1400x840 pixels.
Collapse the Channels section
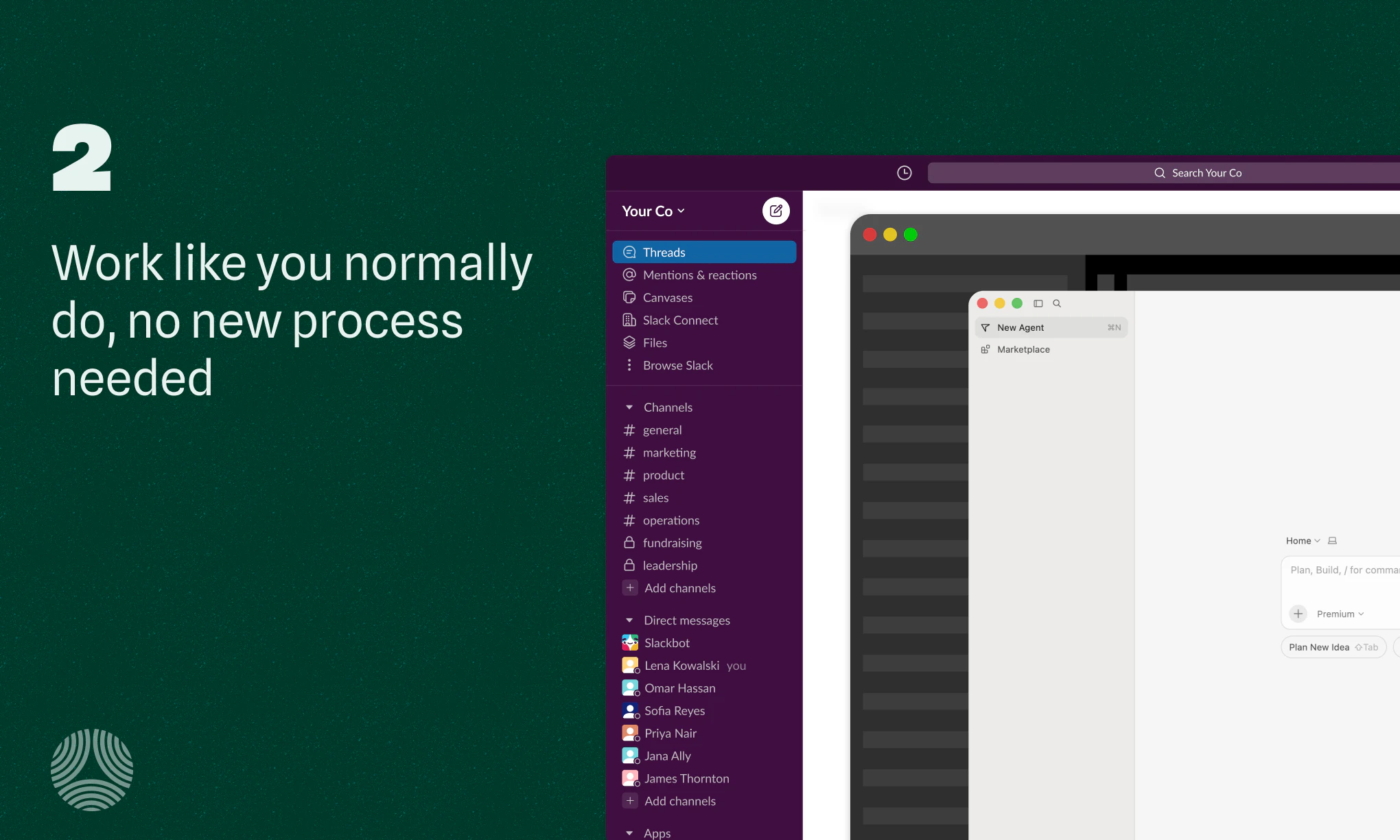pos(629,408)
